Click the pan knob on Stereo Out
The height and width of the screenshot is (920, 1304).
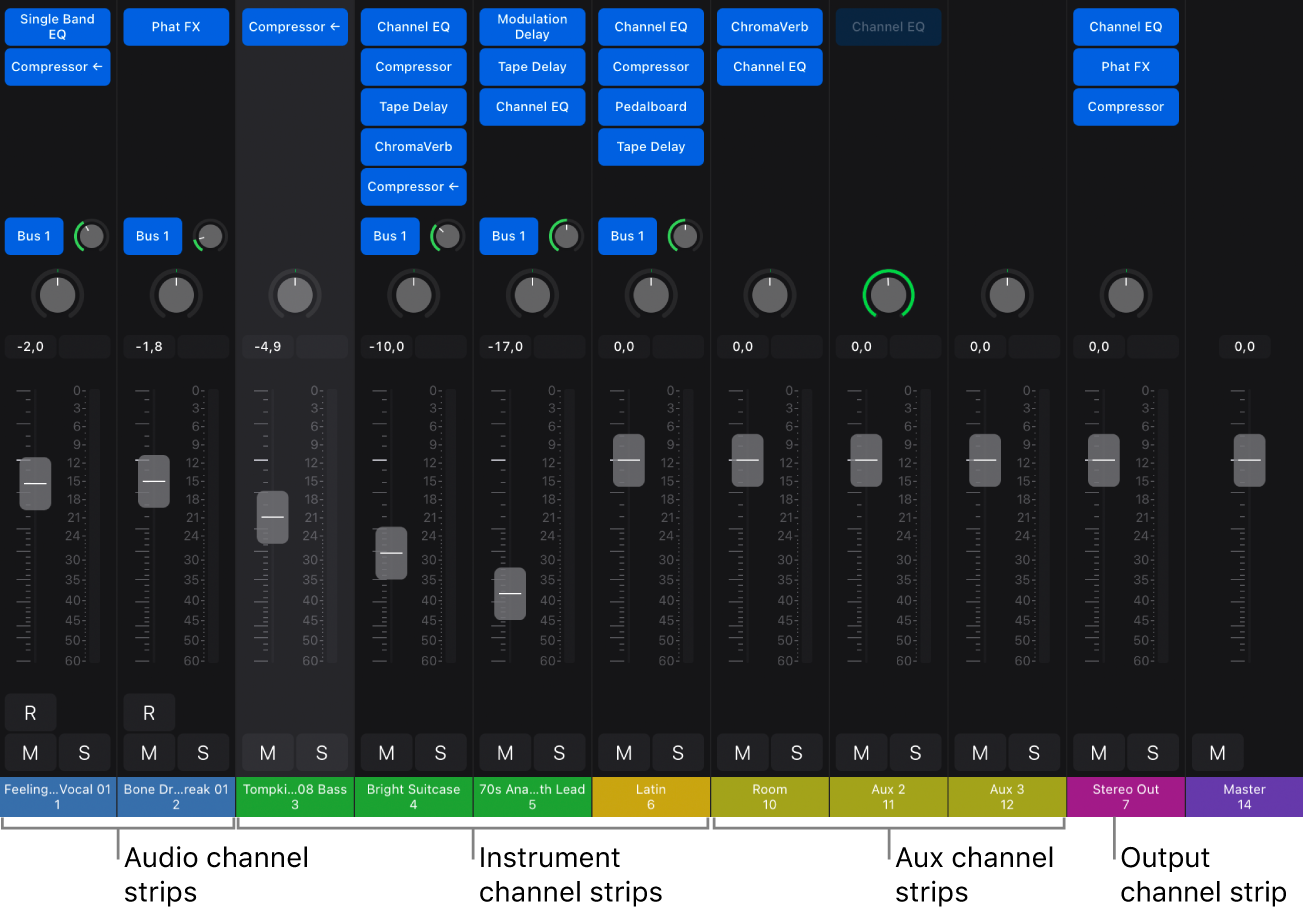click(1126, 295)
